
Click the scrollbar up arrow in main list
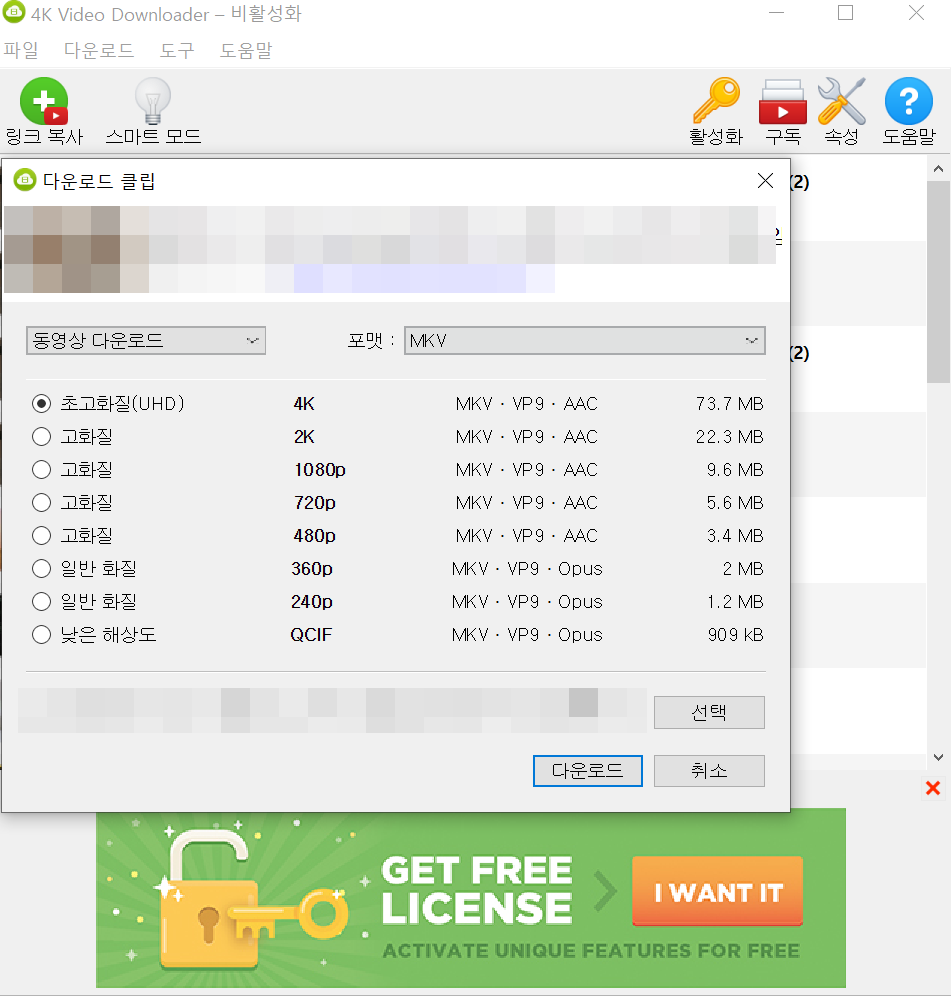[938, 169]
